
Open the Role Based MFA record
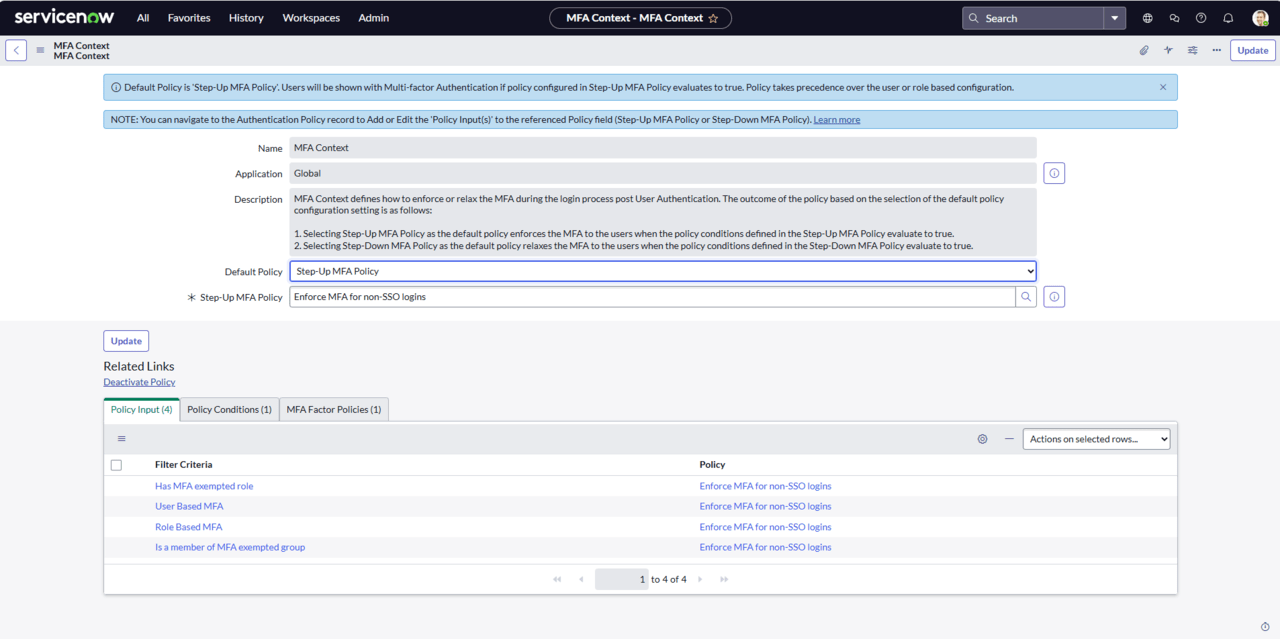188,527
